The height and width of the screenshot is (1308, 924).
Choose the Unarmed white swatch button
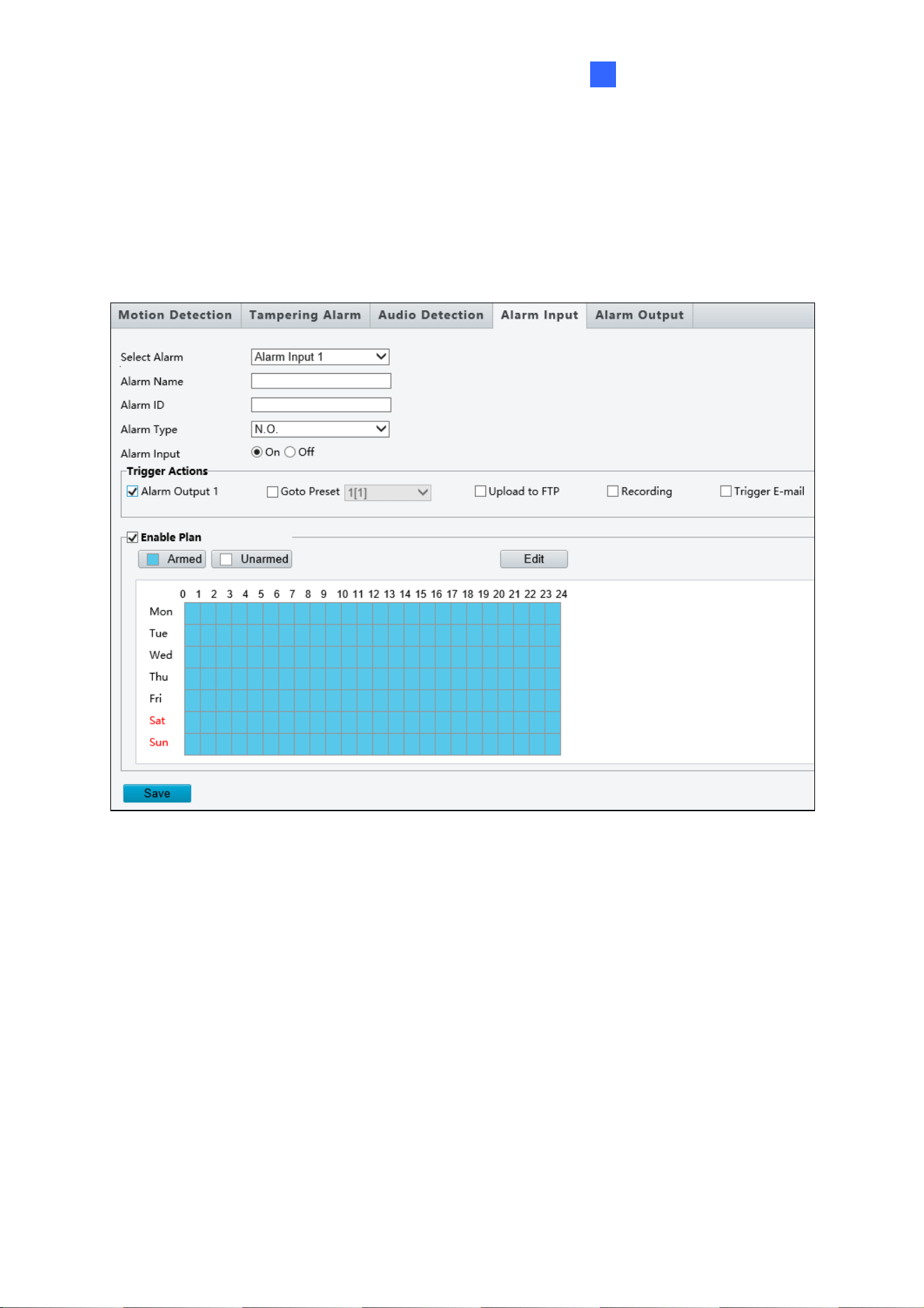point(251,559)
